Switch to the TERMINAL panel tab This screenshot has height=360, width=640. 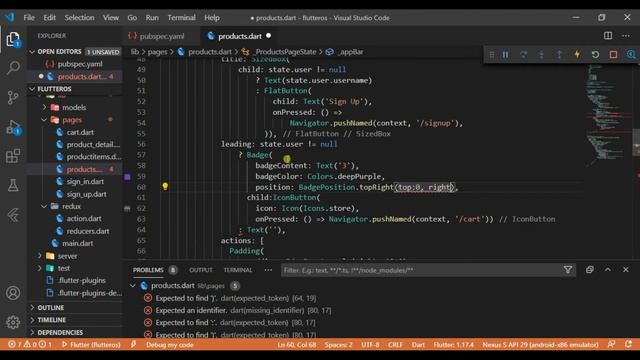[238, 270]
